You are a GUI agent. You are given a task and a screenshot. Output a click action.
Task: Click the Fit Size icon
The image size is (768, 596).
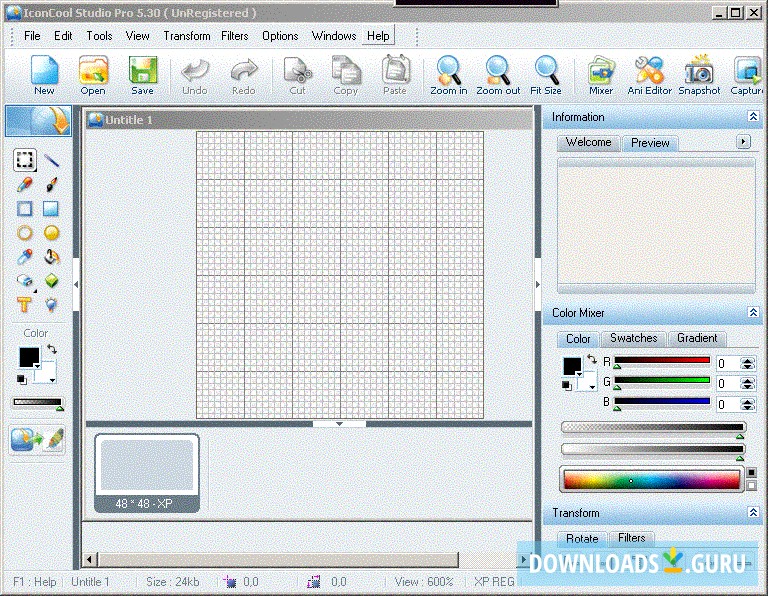pos(546,74)
